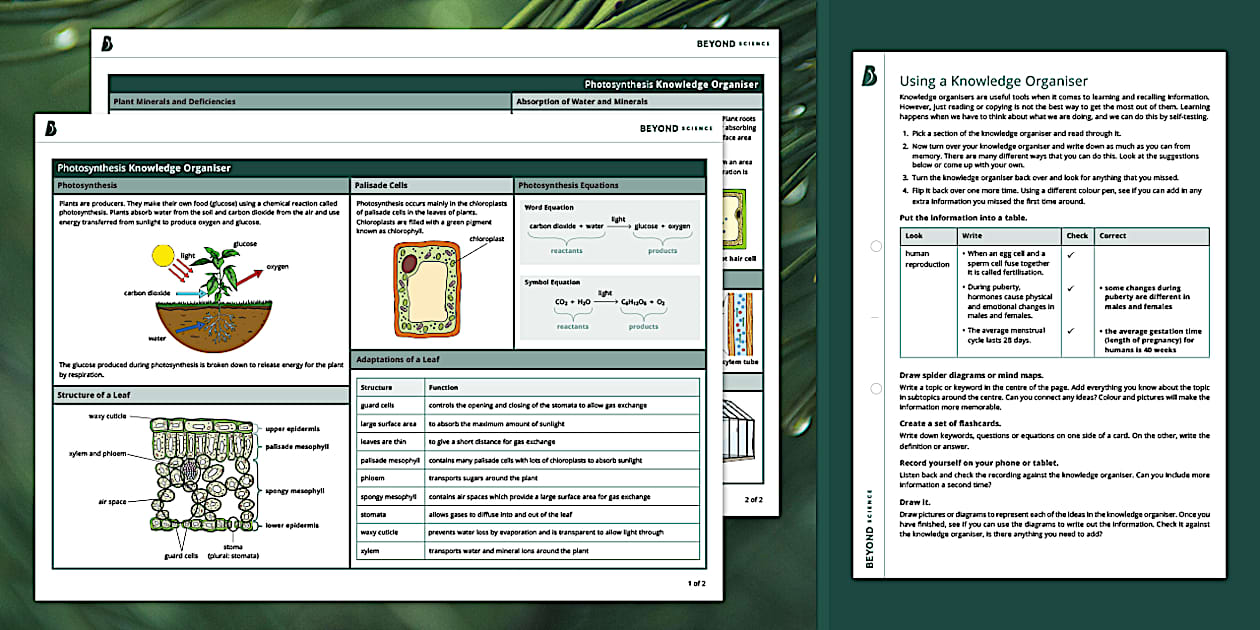Click the 'Symbol Equation' label
This screenshot has height=630, width=1260.
pyautogui.click(x=552, y=282)
